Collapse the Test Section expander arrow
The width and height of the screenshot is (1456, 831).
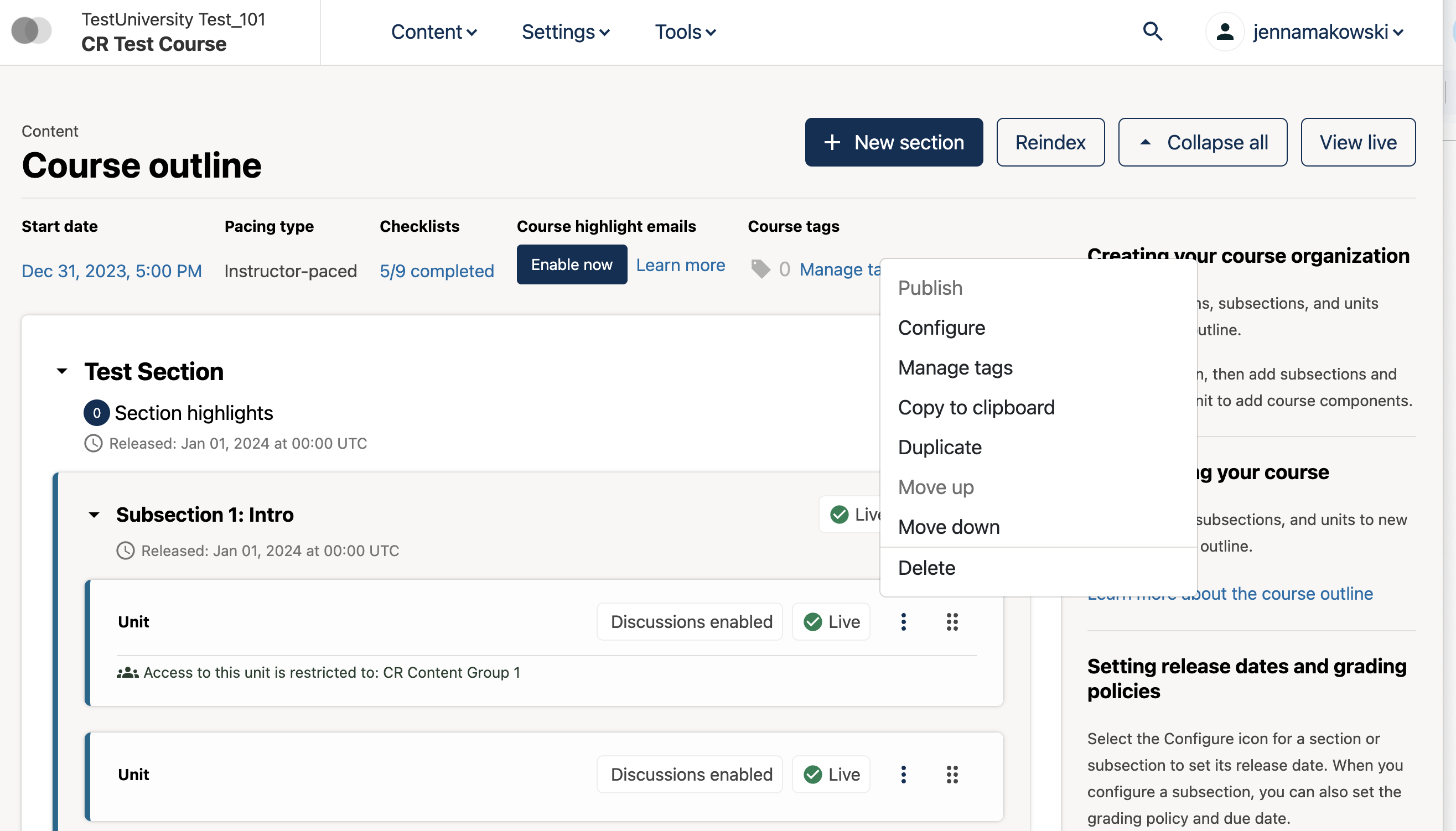click(62, 372)
